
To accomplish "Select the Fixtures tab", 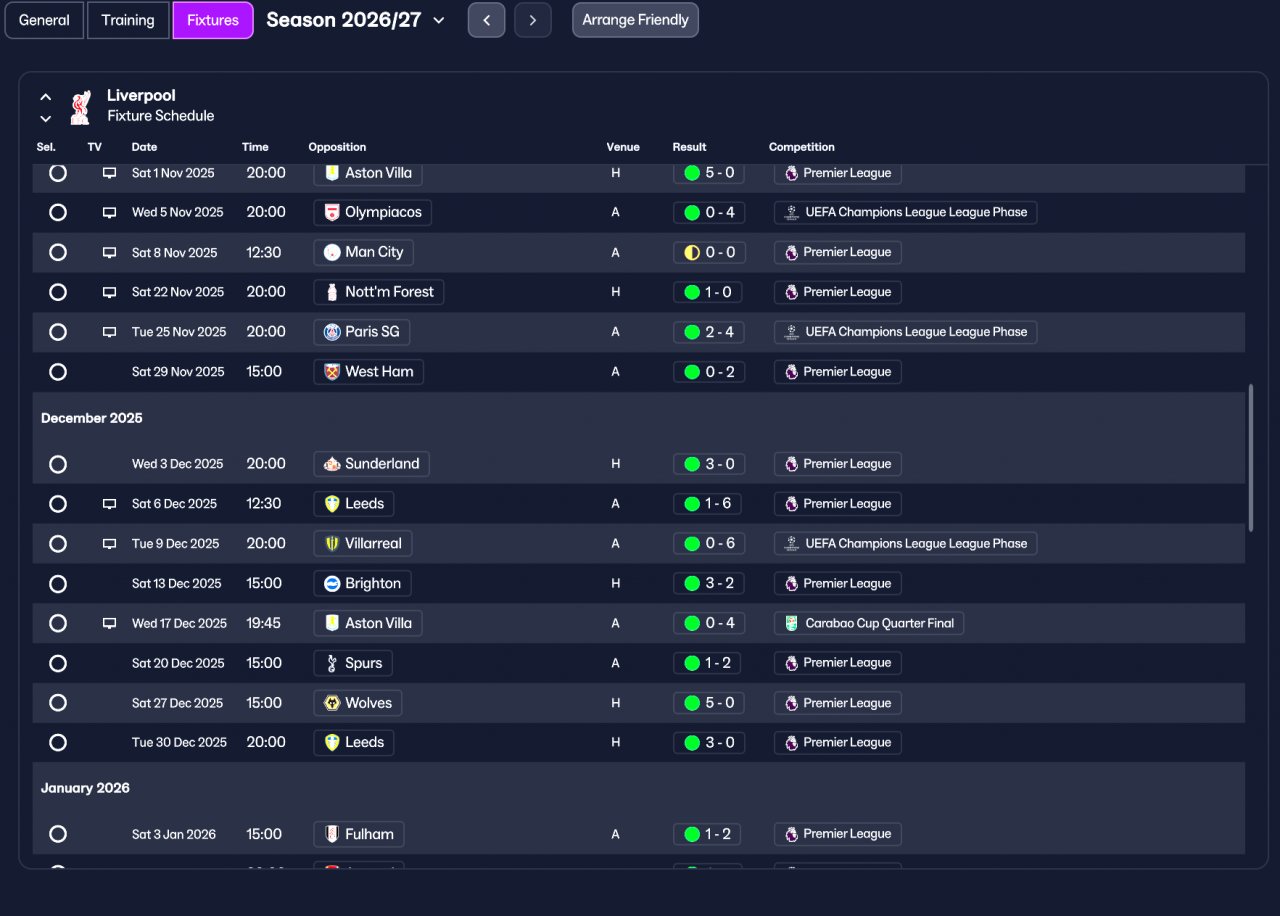I will click(x=213, y=20).
